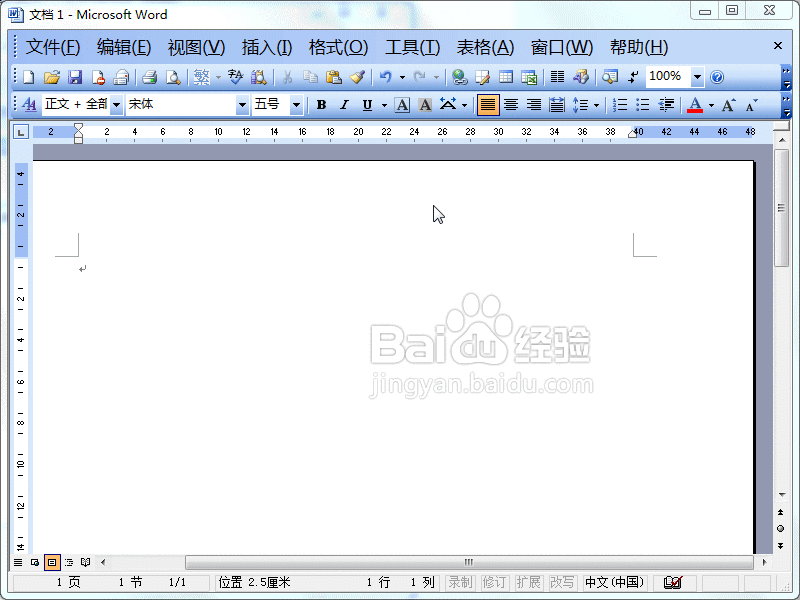800x600 pixels.
Task: Open the 插入(I) menu
Action: click(267, 47)
